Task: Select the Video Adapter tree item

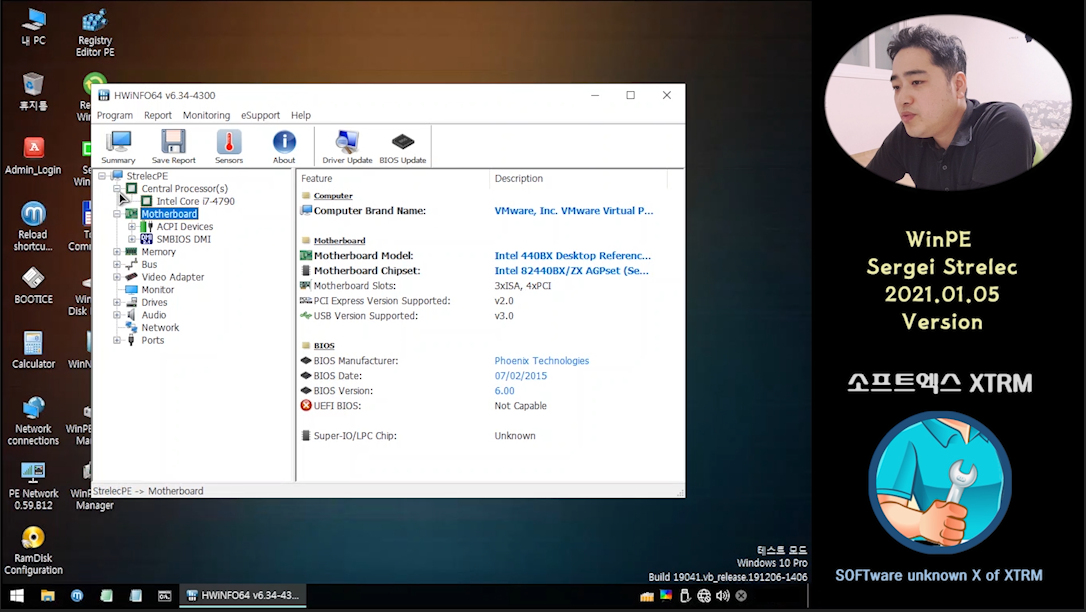Action: coord(172,277)
